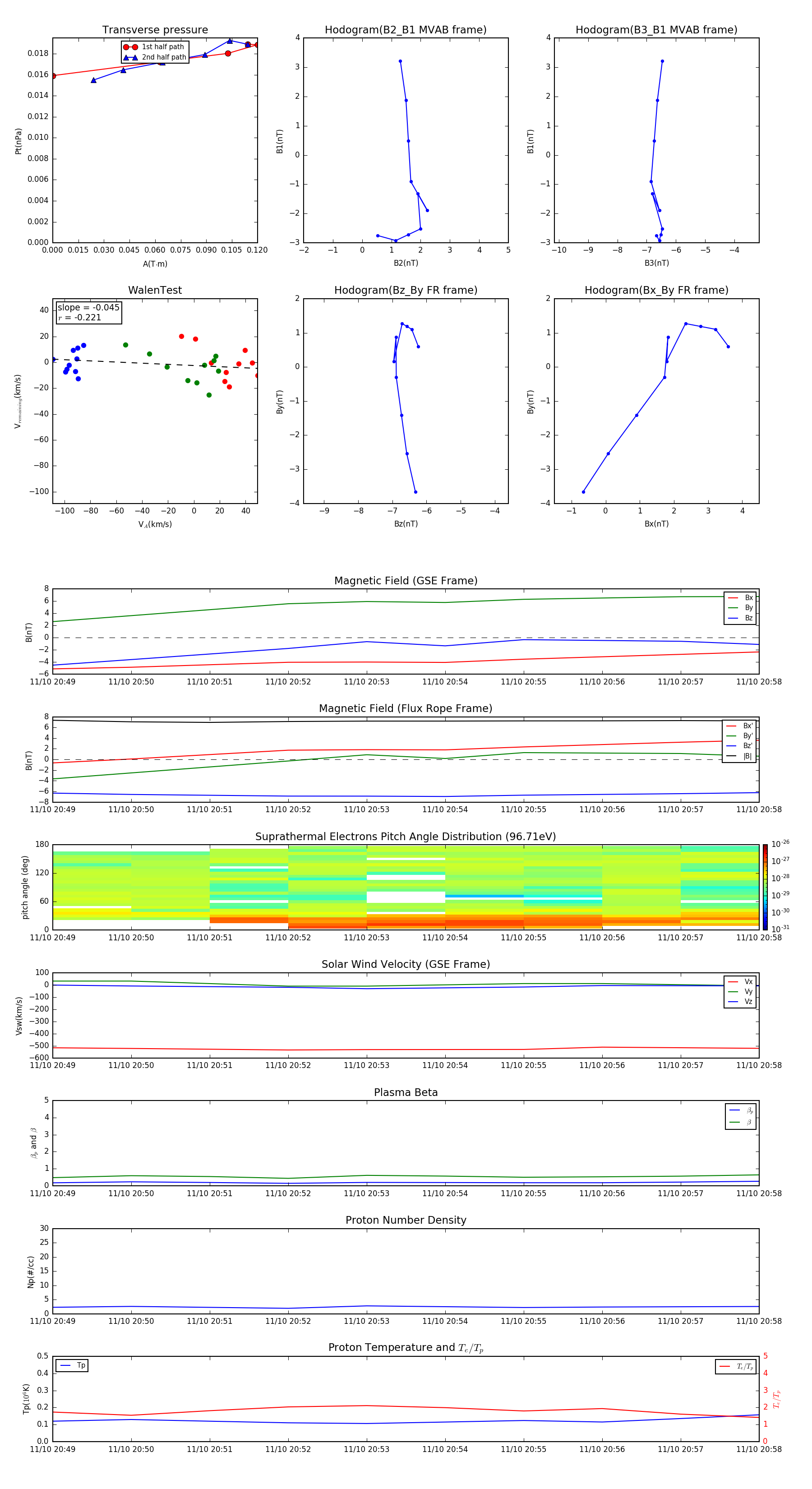Screen dimensions: 812x1489
Task: Click the black dashed fit line in WalenTest plot
Action: (x=155, y=364)
